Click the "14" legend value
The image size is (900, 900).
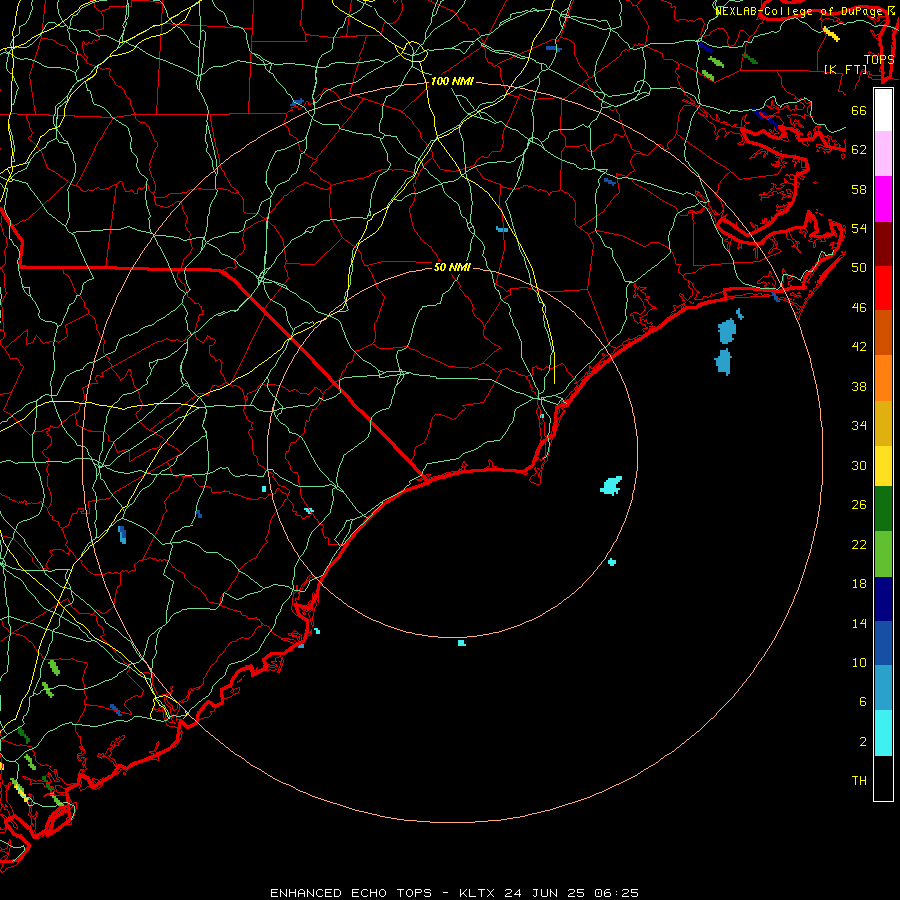859,623
